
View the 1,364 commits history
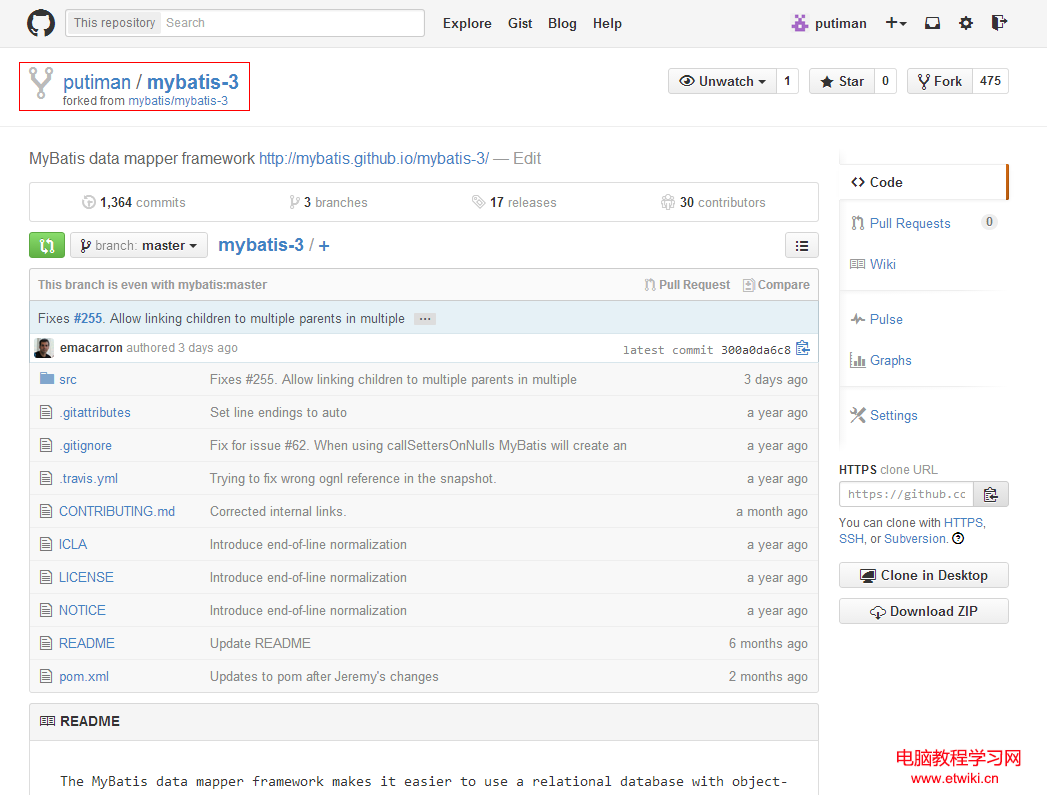click(x=134, y=202)
